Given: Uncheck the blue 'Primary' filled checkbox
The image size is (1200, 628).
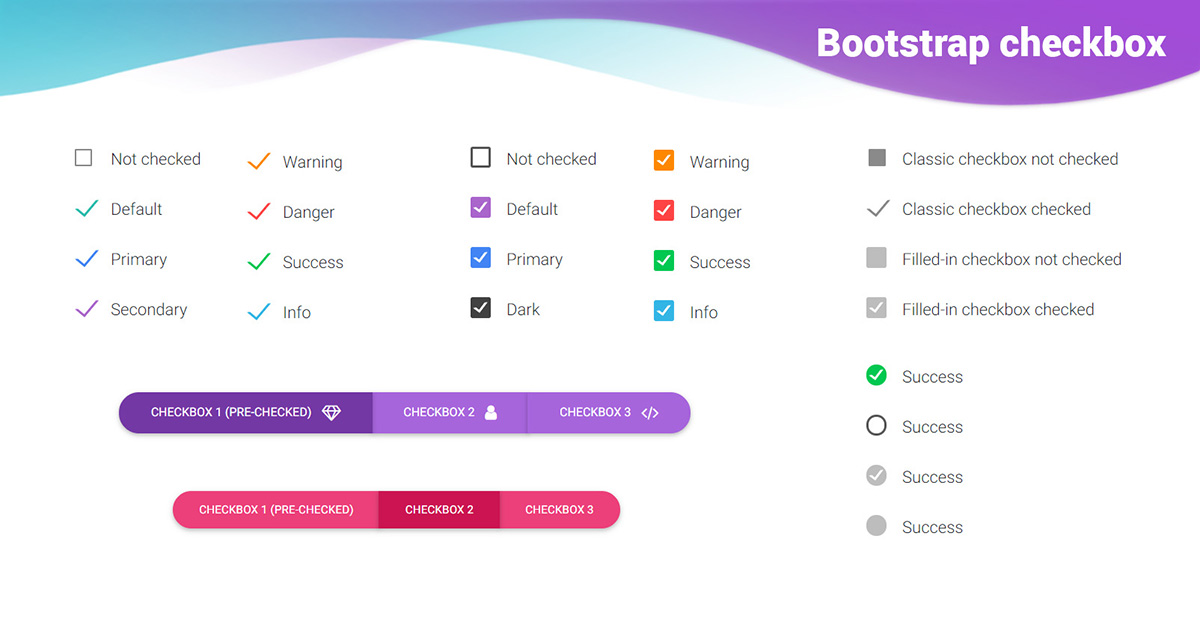Looking at the screenshot, I should pyautogui.click(x=481, y=258).
